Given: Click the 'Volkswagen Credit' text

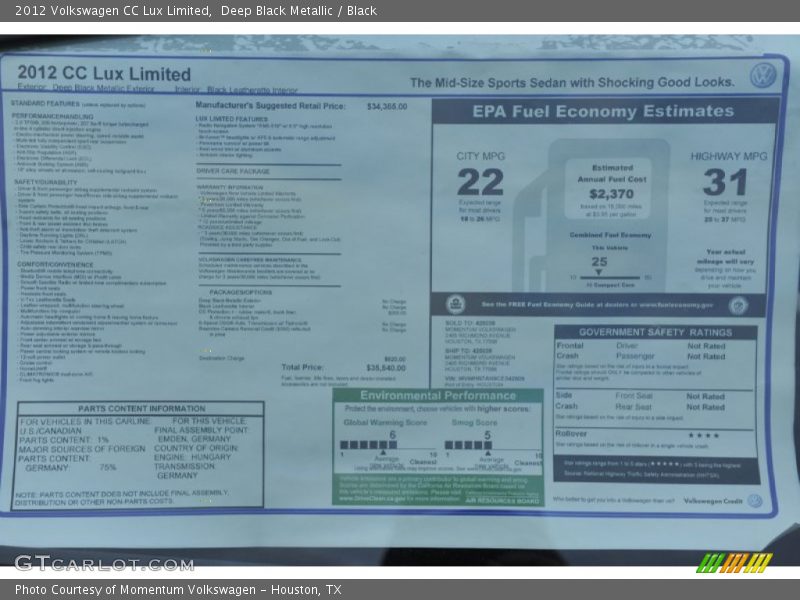Looking at the screenshot, I should pos(713,501).
